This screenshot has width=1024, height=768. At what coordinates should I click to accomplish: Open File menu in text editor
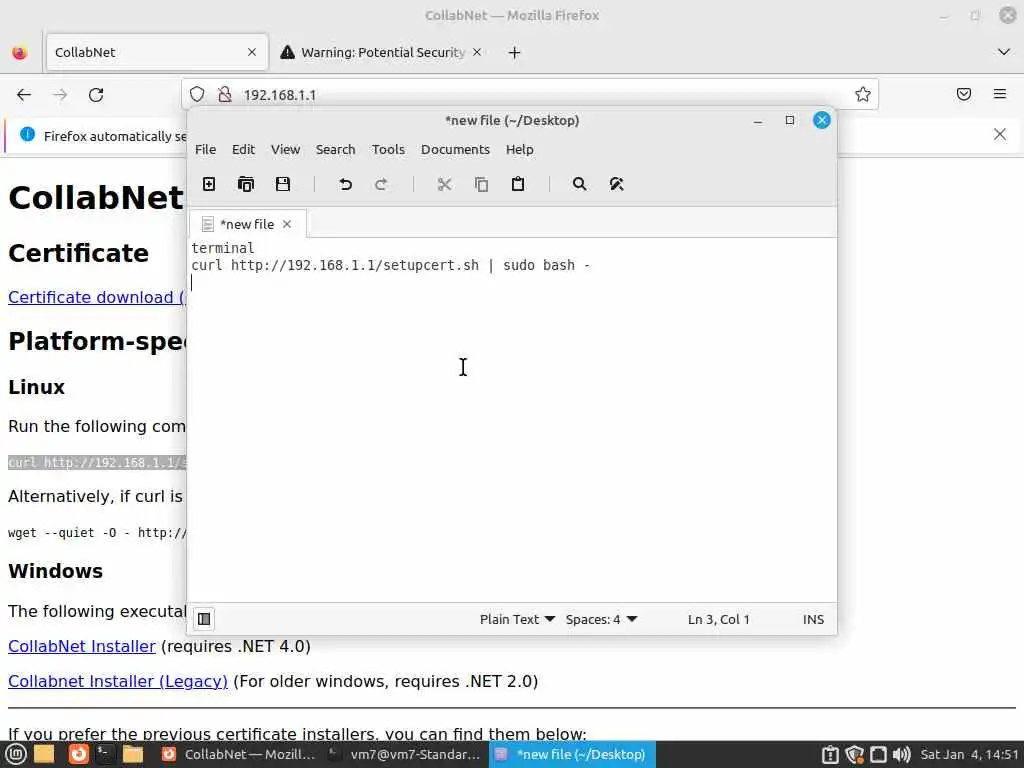(x=205, y=150)
